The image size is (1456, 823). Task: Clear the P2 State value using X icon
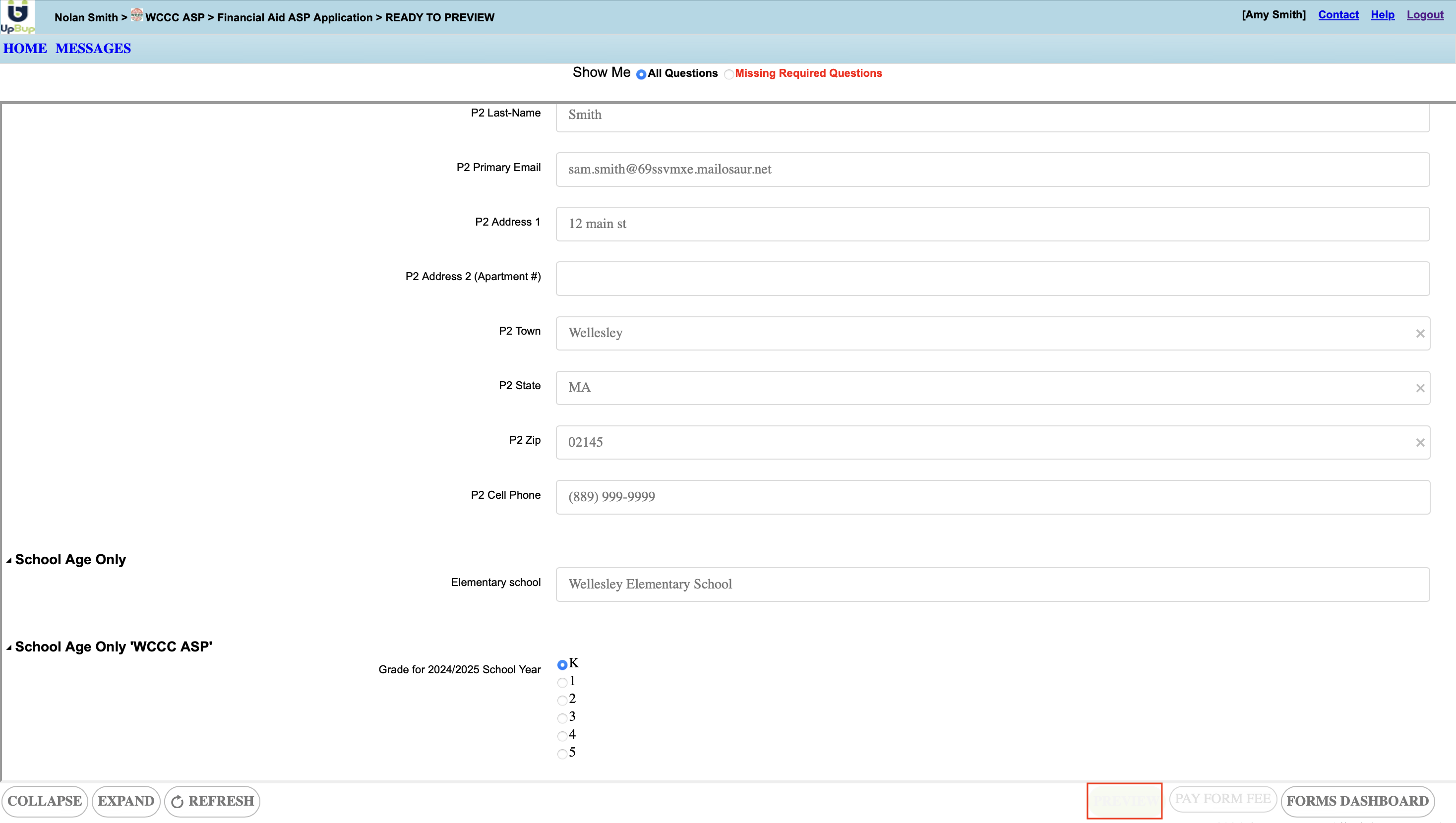tap(1420, 388)
